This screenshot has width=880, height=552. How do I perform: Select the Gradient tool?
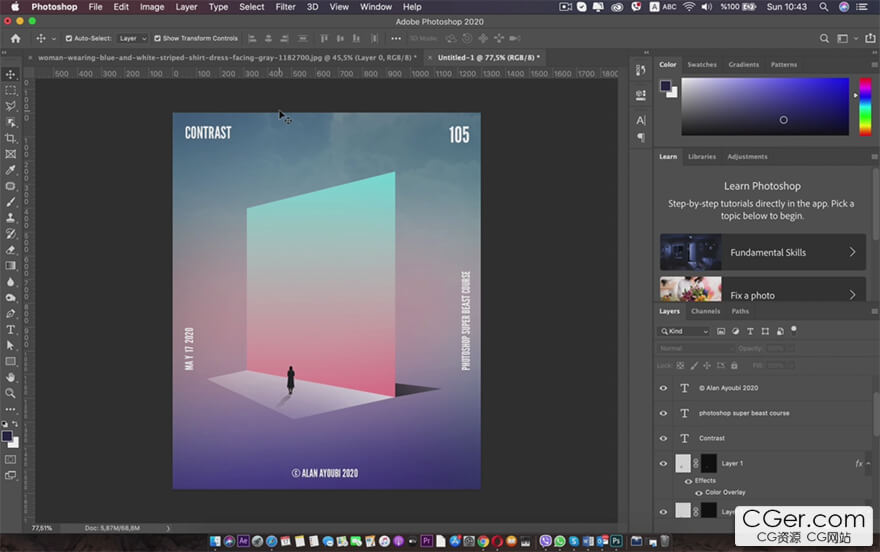11,266
